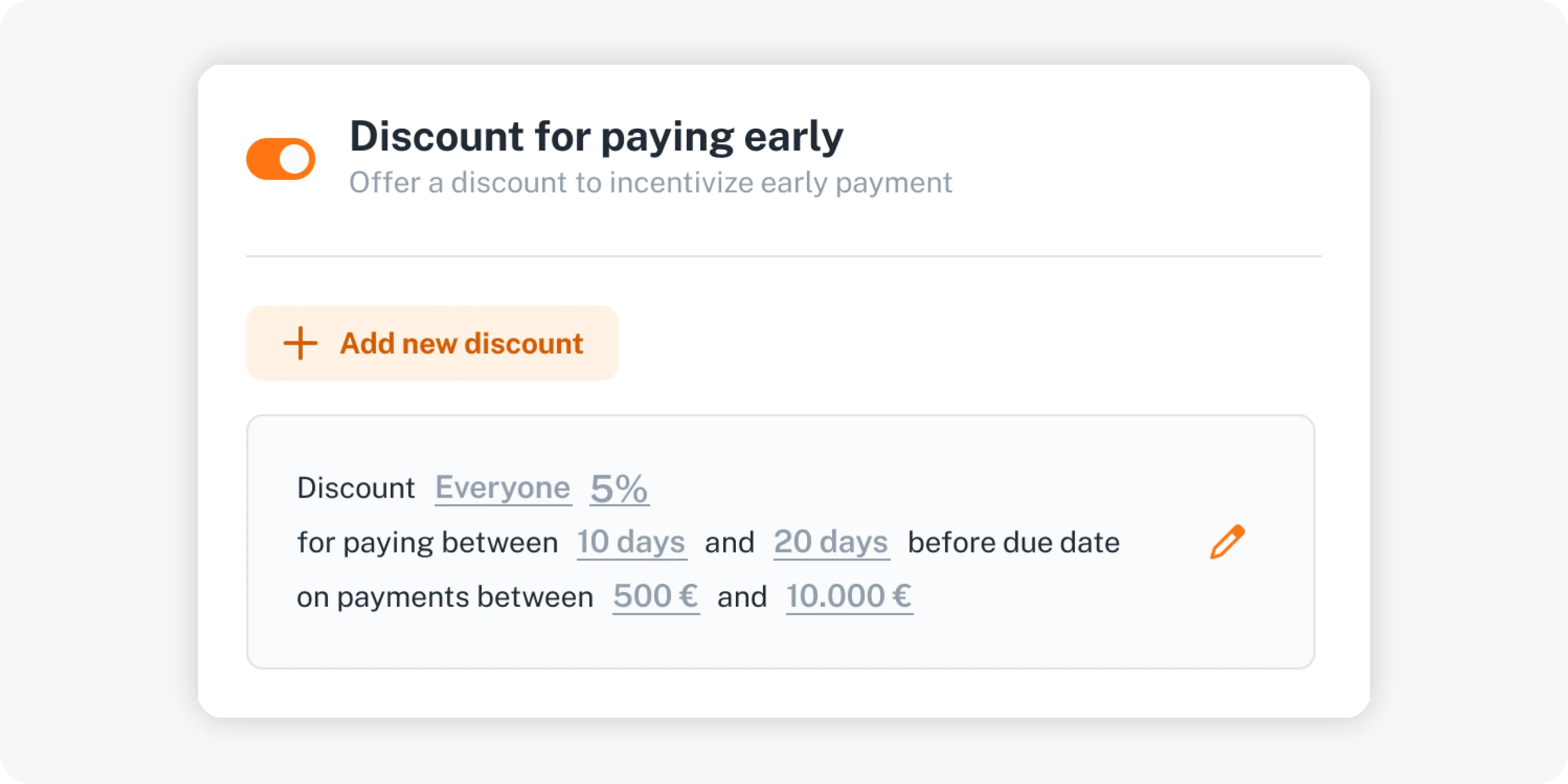Edit the 10.000 € maximum payment amount
This screenshot has height=784, width=1568.
[849, 596]
